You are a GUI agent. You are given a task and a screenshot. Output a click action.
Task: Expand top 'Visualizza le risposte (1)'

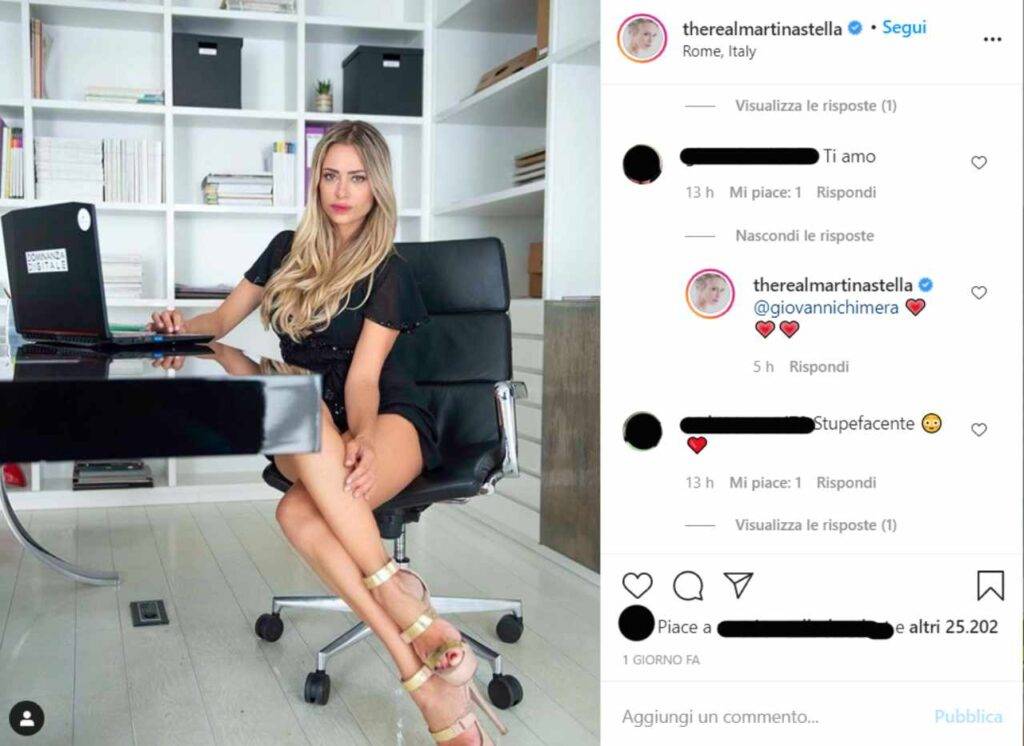click(816, 106)
